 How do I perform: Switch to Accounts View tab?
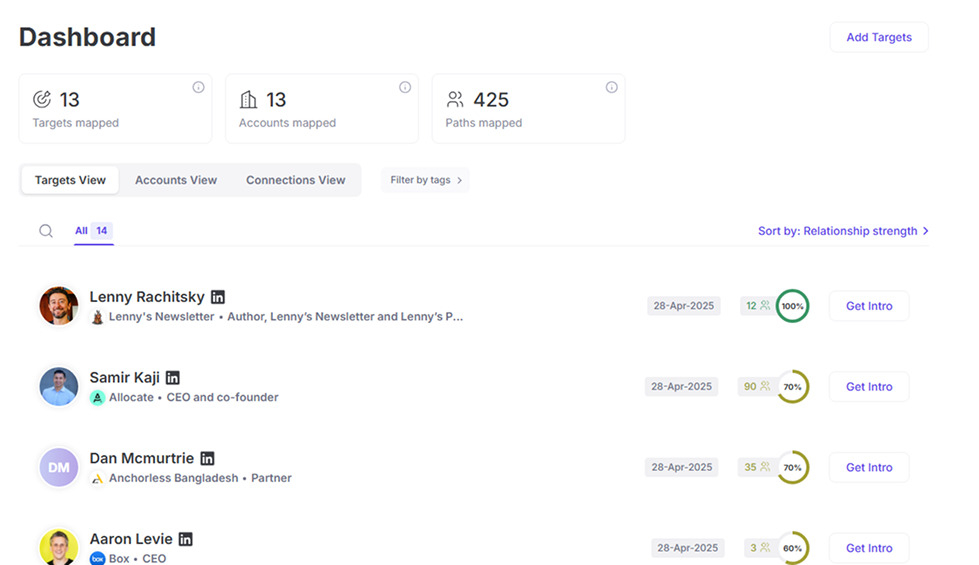(x=176, y=180)
